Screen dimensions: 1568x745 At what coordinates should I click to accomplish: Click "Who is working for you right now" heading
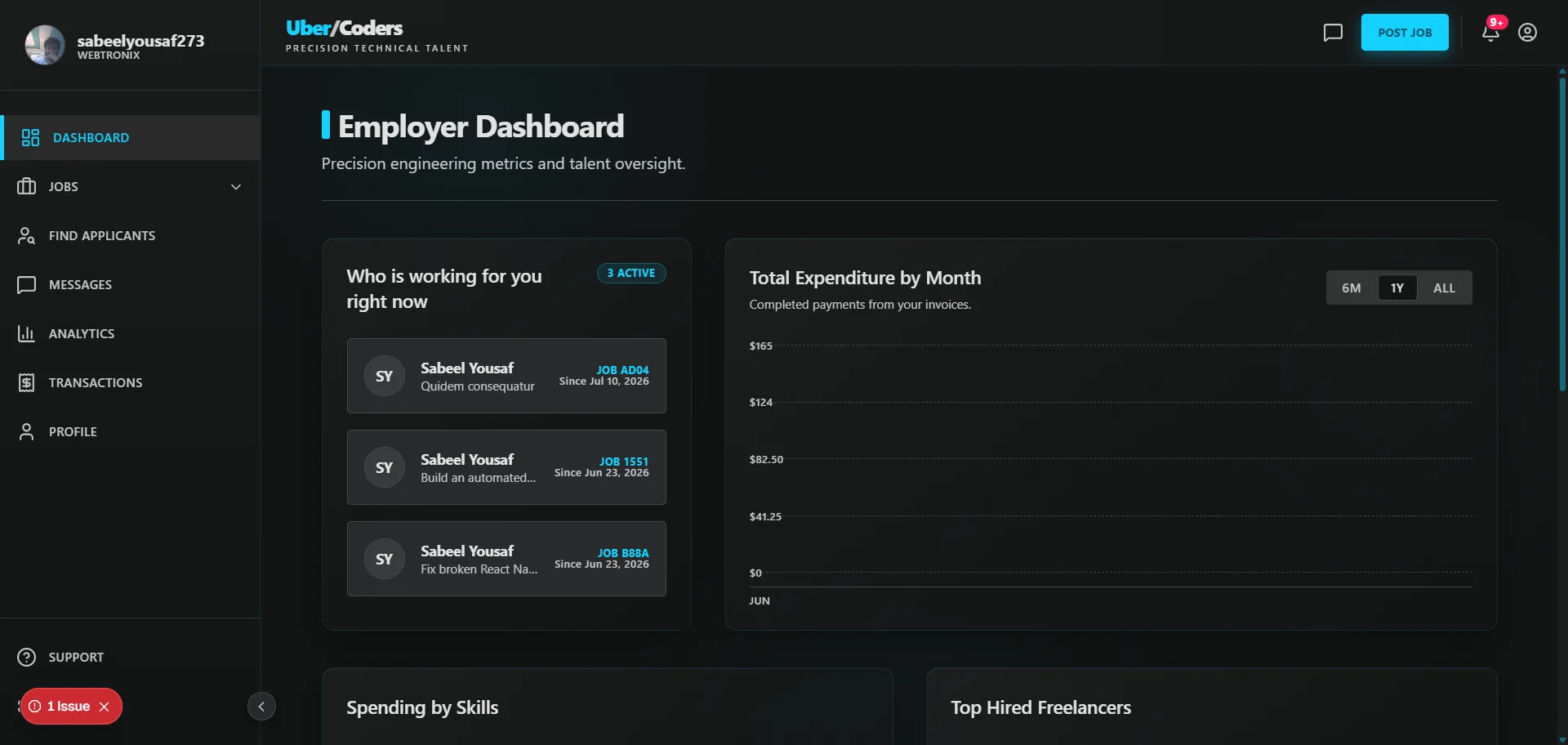click(x=444, y=288)
